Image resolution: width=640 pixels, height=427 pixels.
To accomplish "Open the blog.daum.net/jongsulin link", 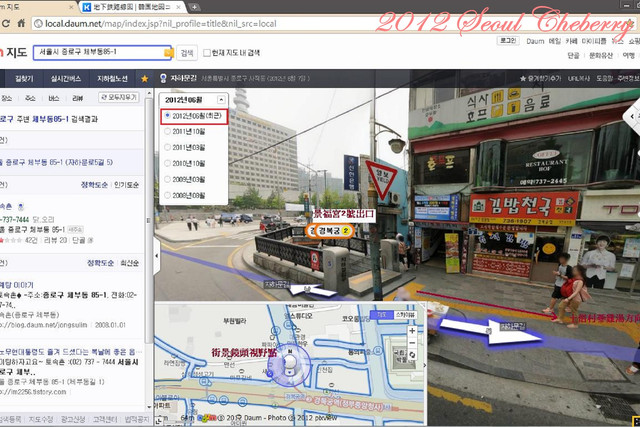I will click(x=43, y=325).
